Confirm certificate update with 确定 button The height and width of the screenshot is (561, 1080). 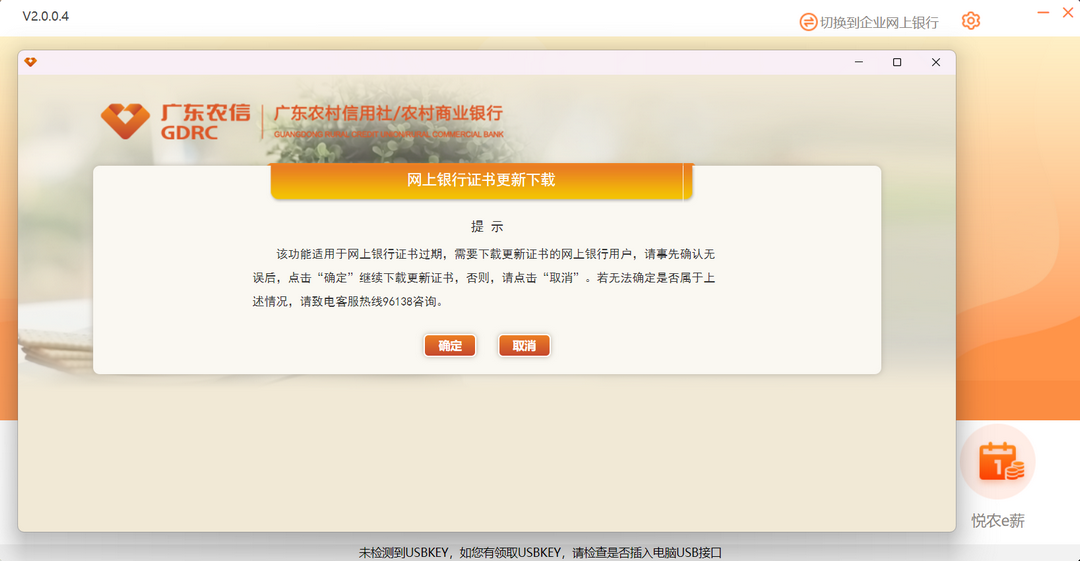point(450,345)
